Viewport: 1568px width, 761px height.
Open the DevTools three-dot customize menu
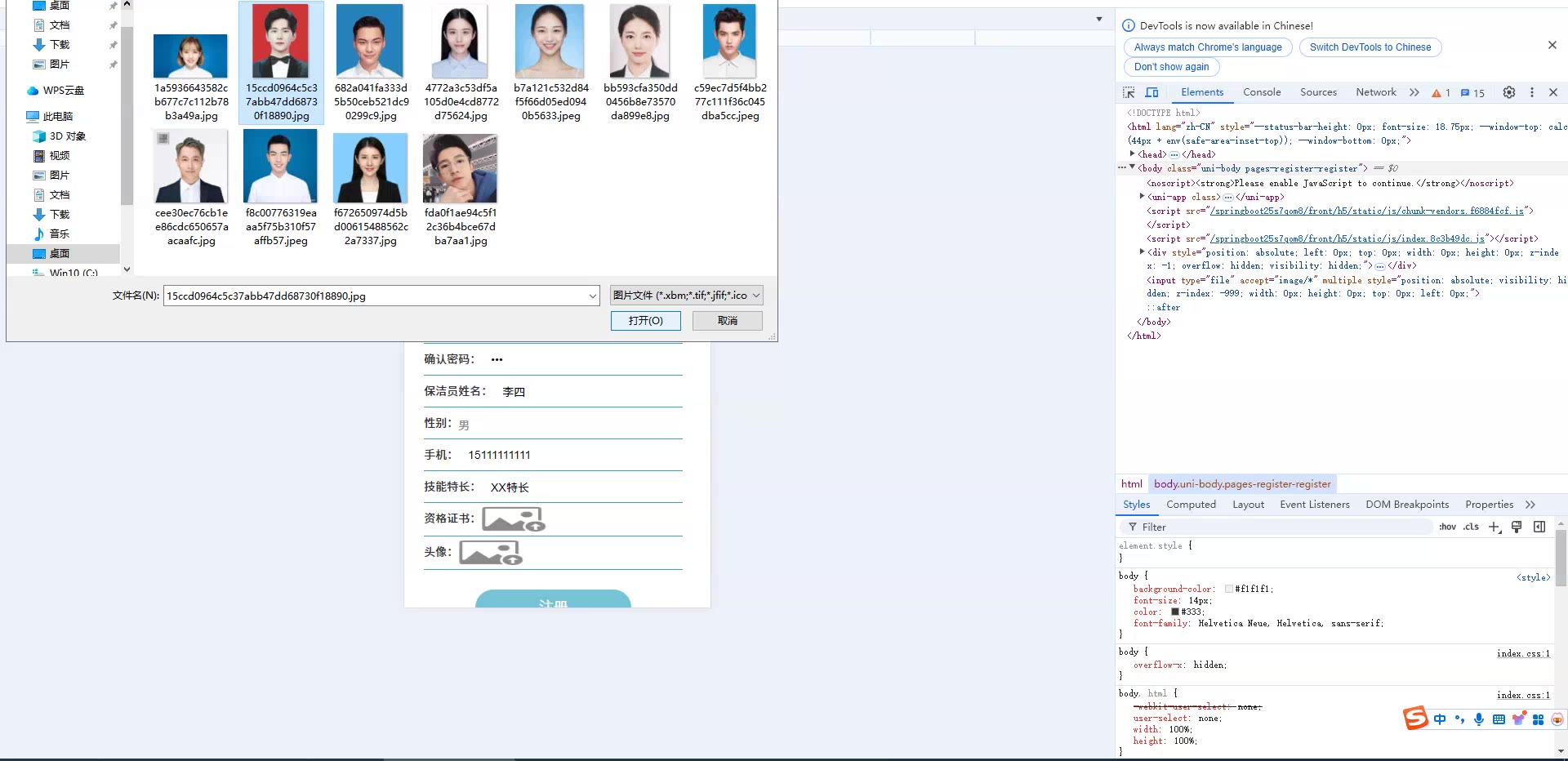[x=1532, y=92]
